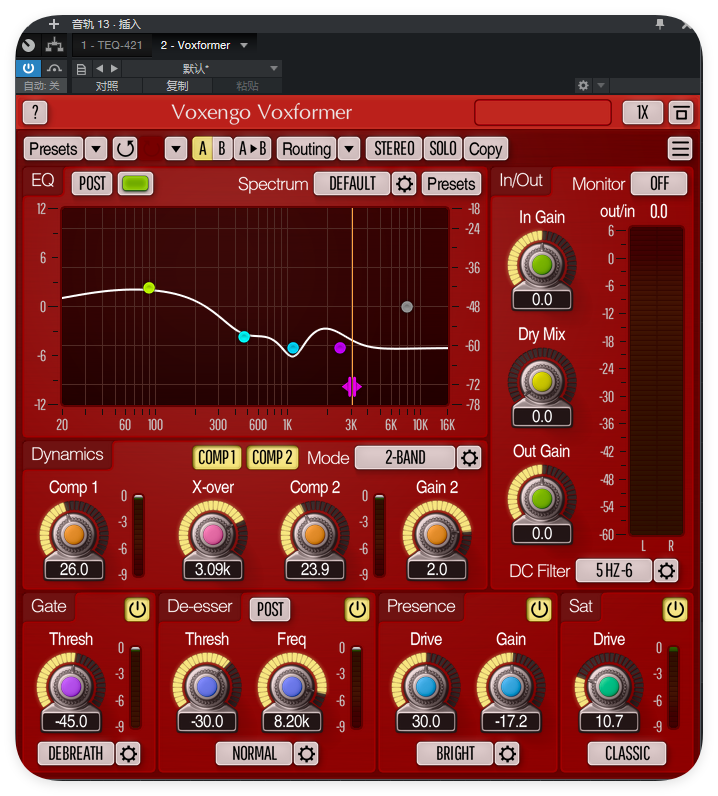Viewport: 718px width, 796px height.
Task: Click the gray disabled EQ band point
Action: [407, 307]
